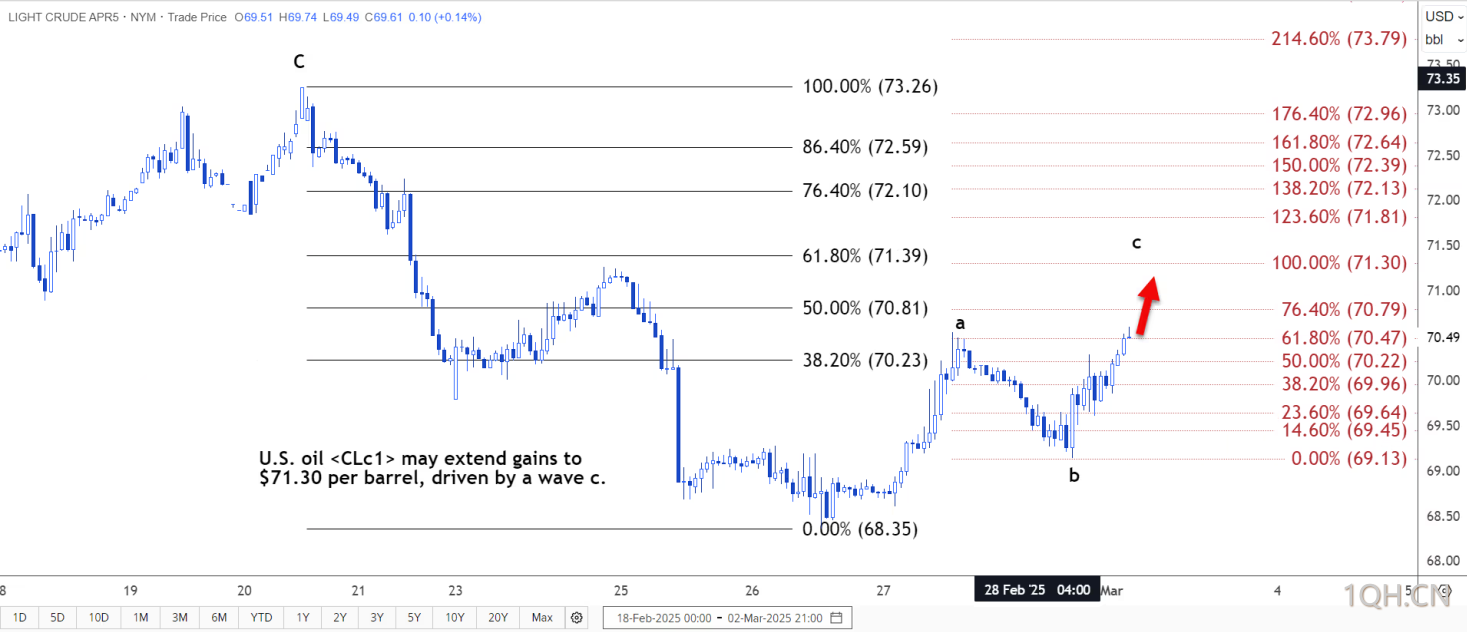This screenshot has height=632, width=1467.
Task: Select the YTD range
Action: pos(262,618)
